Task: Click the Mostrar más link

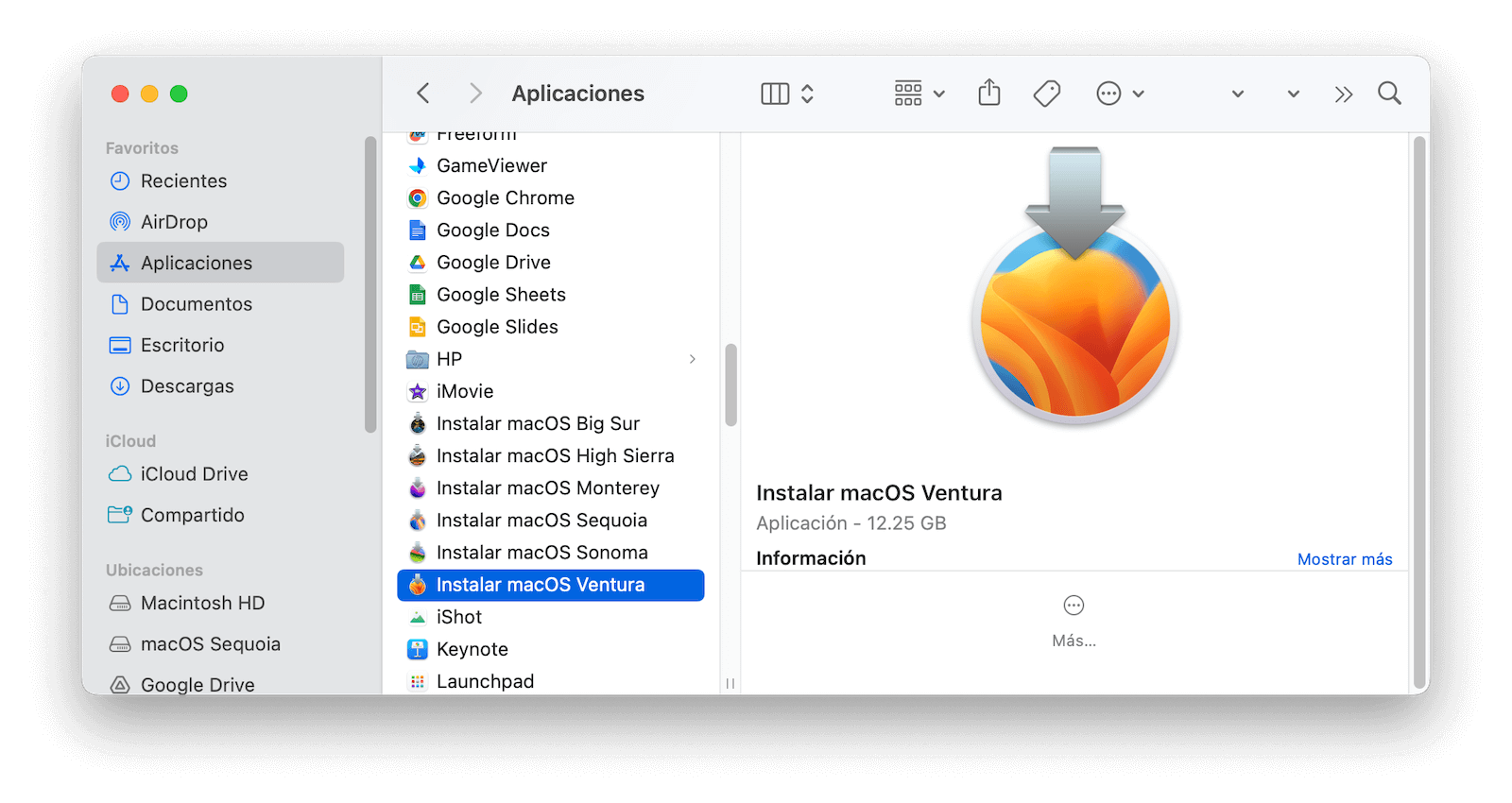Action: point(1345,559)
